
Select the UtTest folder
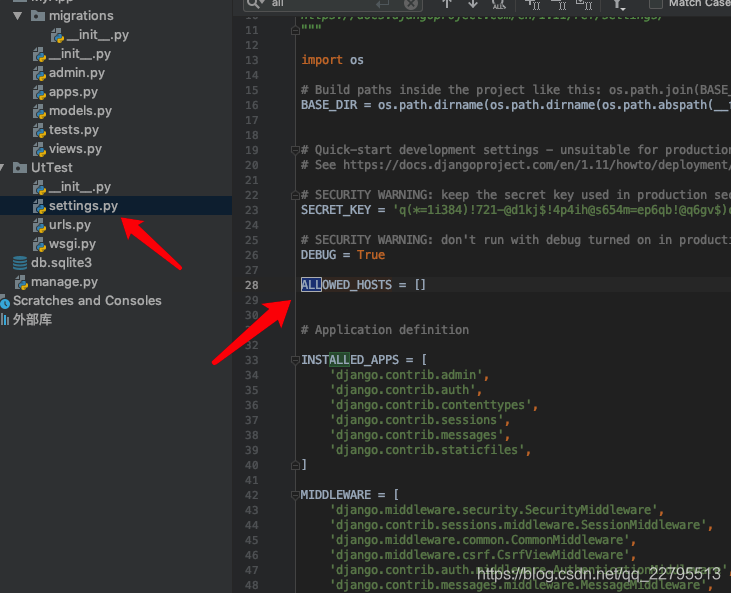[51, 168]
